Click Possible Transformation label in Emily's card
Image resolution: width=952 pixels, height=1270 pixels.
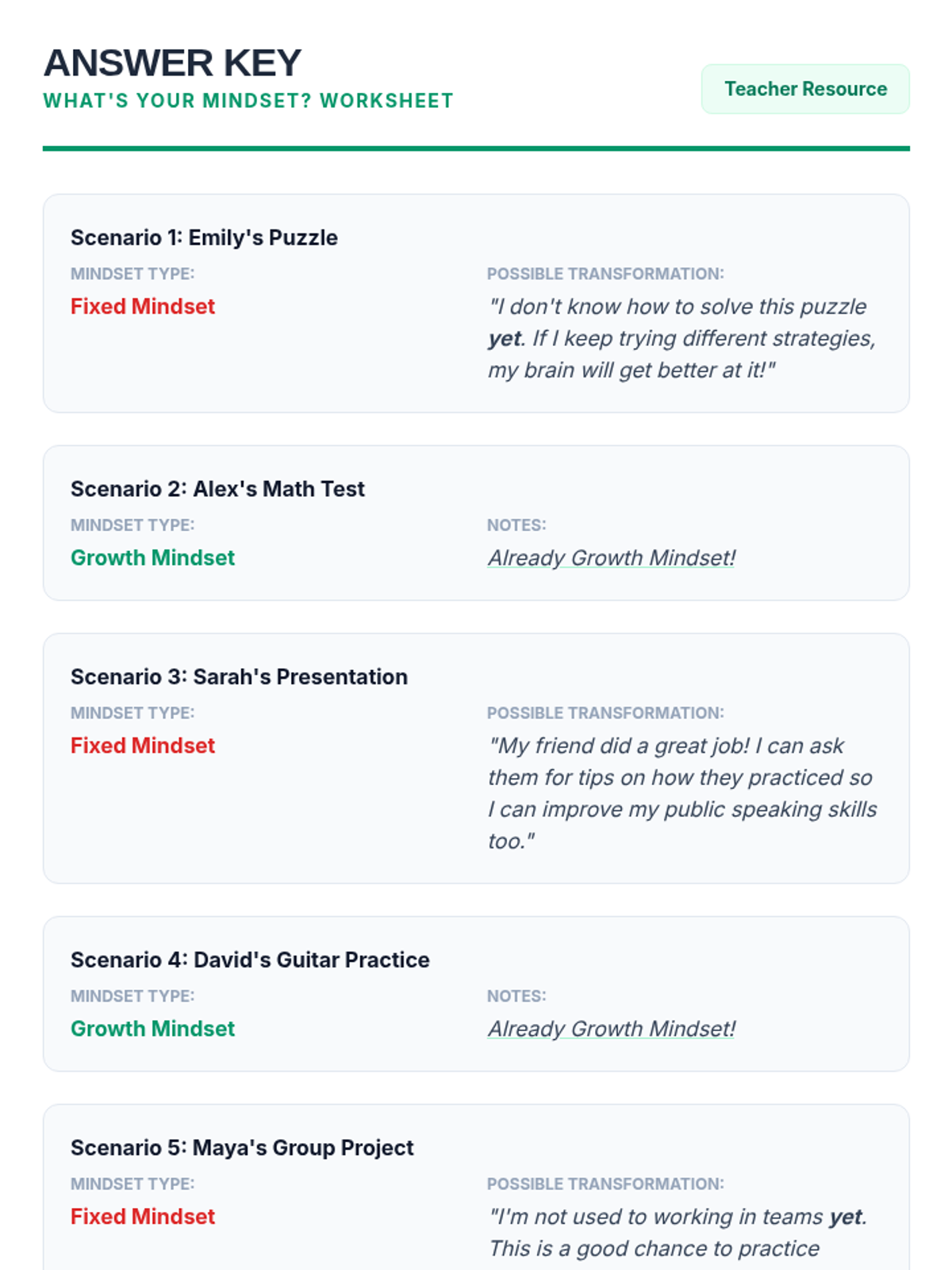(x=605, y=274)
